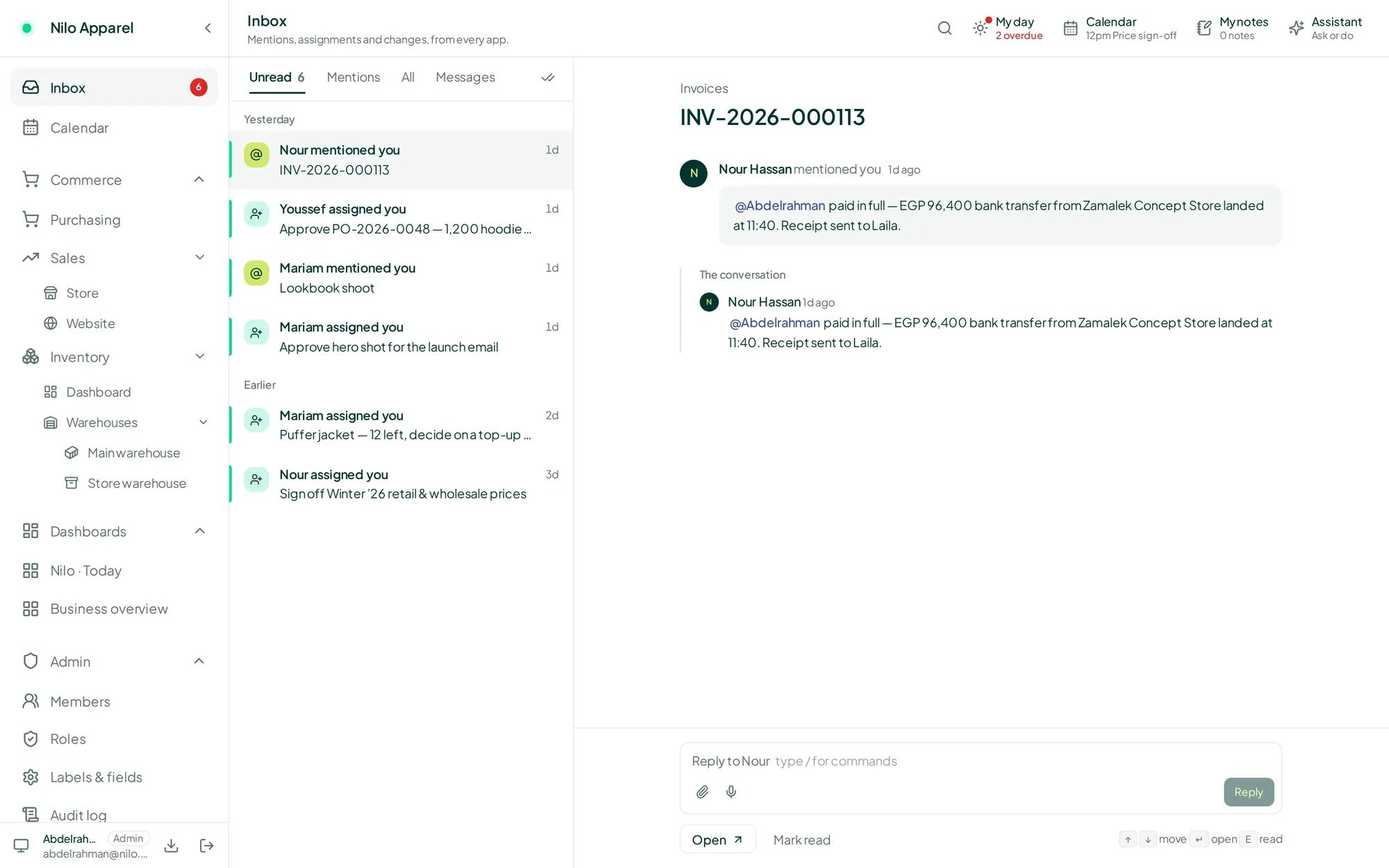The image size is (1389, 868).
Task: Switch to the All tab
Action: (408, 78)
